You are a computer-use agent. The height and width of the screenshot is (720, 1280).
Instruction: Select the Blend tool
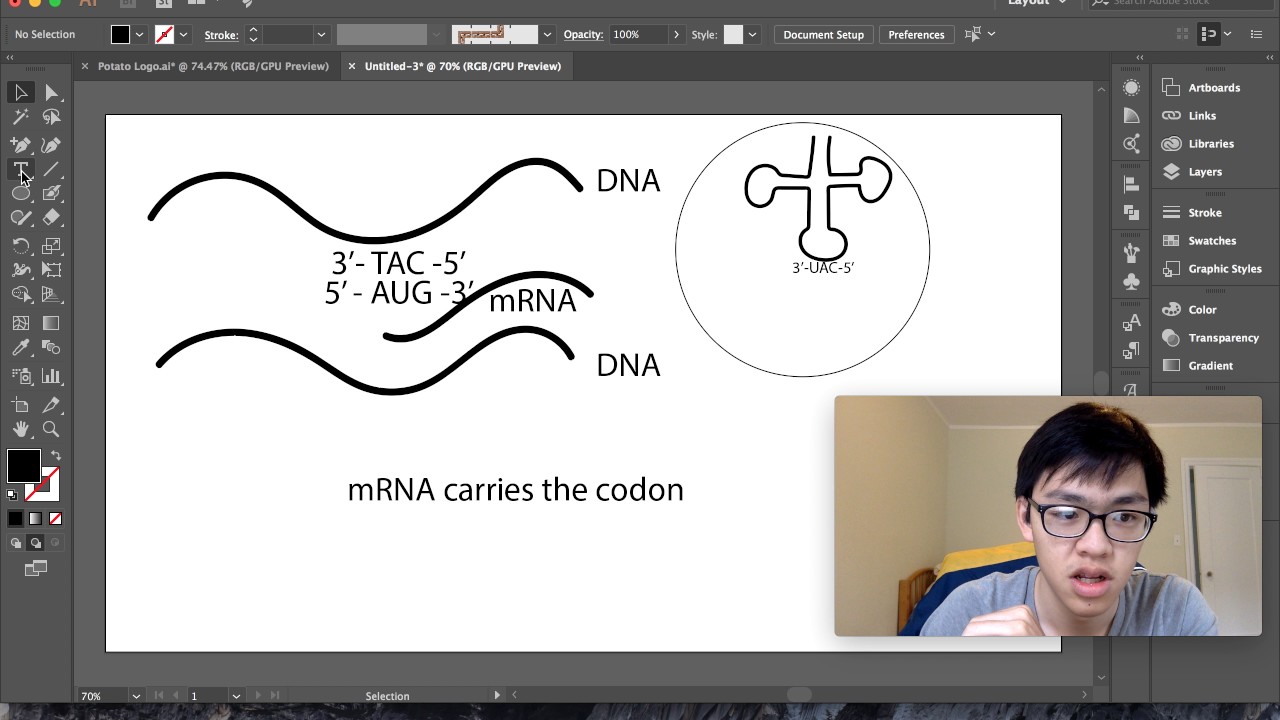click(x=51, y=348)
